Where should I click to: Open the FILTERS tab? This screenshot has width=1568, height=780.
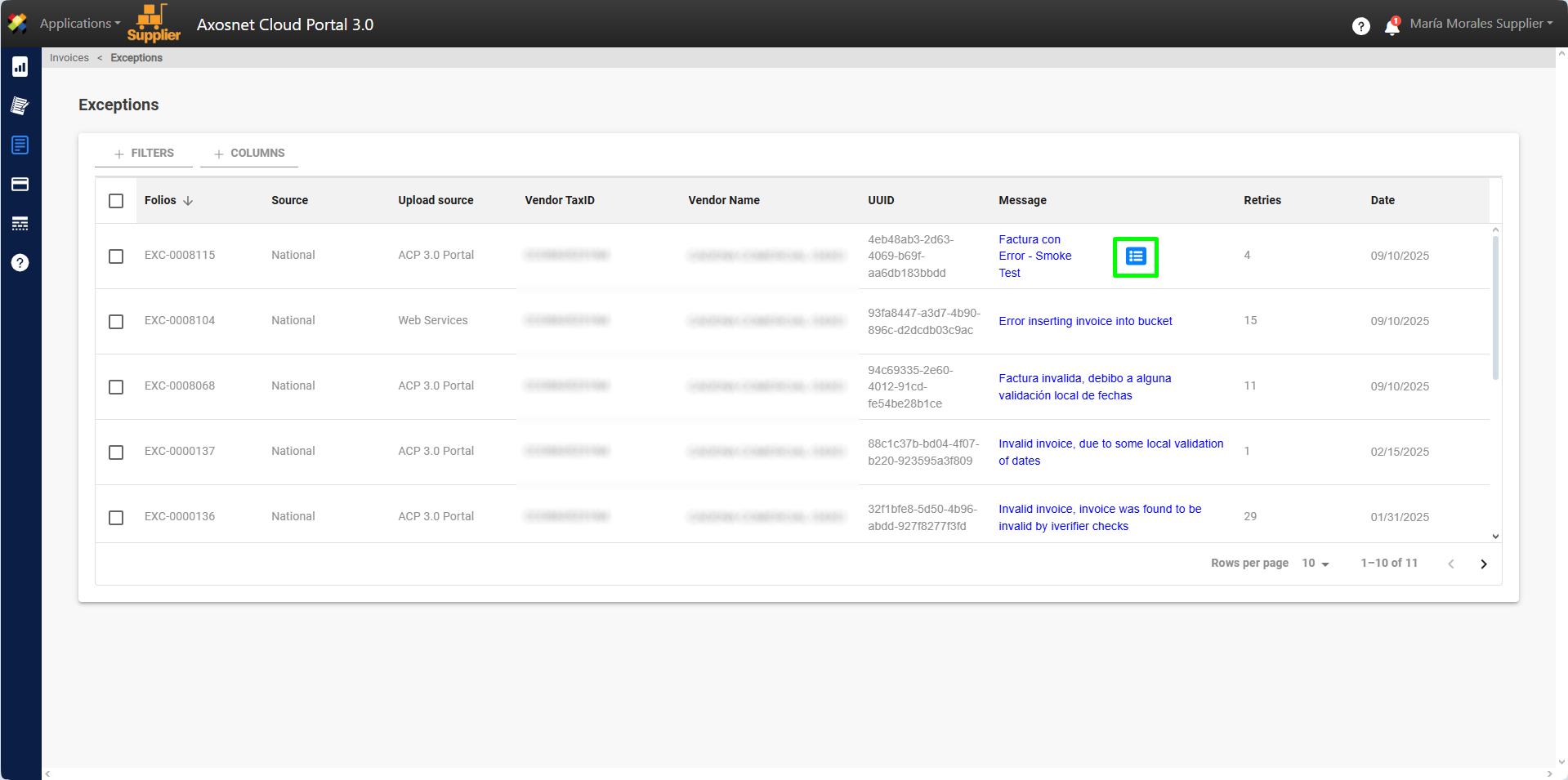point(144,154)
